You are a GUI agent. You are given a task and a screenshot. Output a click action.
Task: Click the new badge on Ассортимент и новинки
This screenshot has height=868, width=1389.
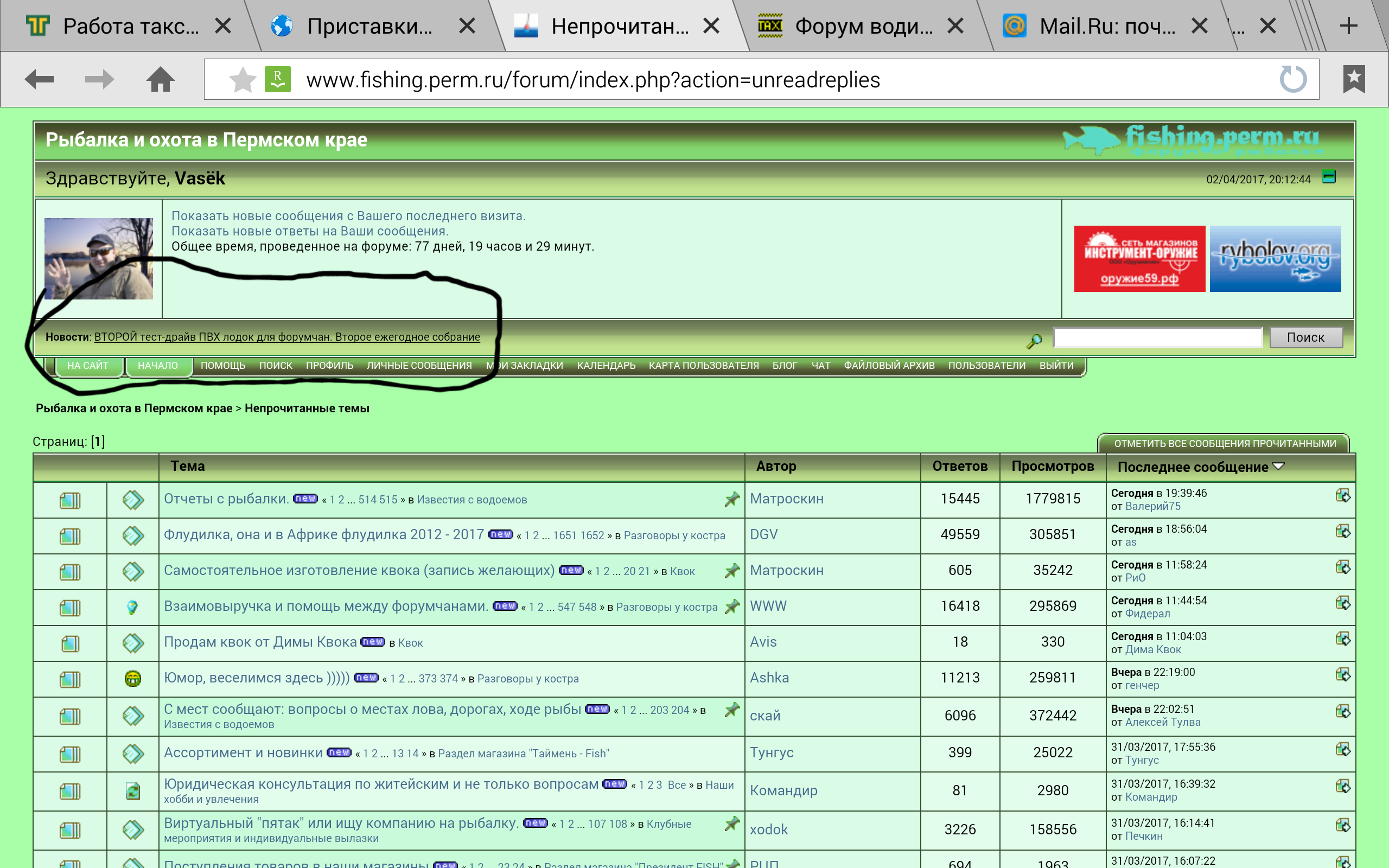tap(339, 752)
